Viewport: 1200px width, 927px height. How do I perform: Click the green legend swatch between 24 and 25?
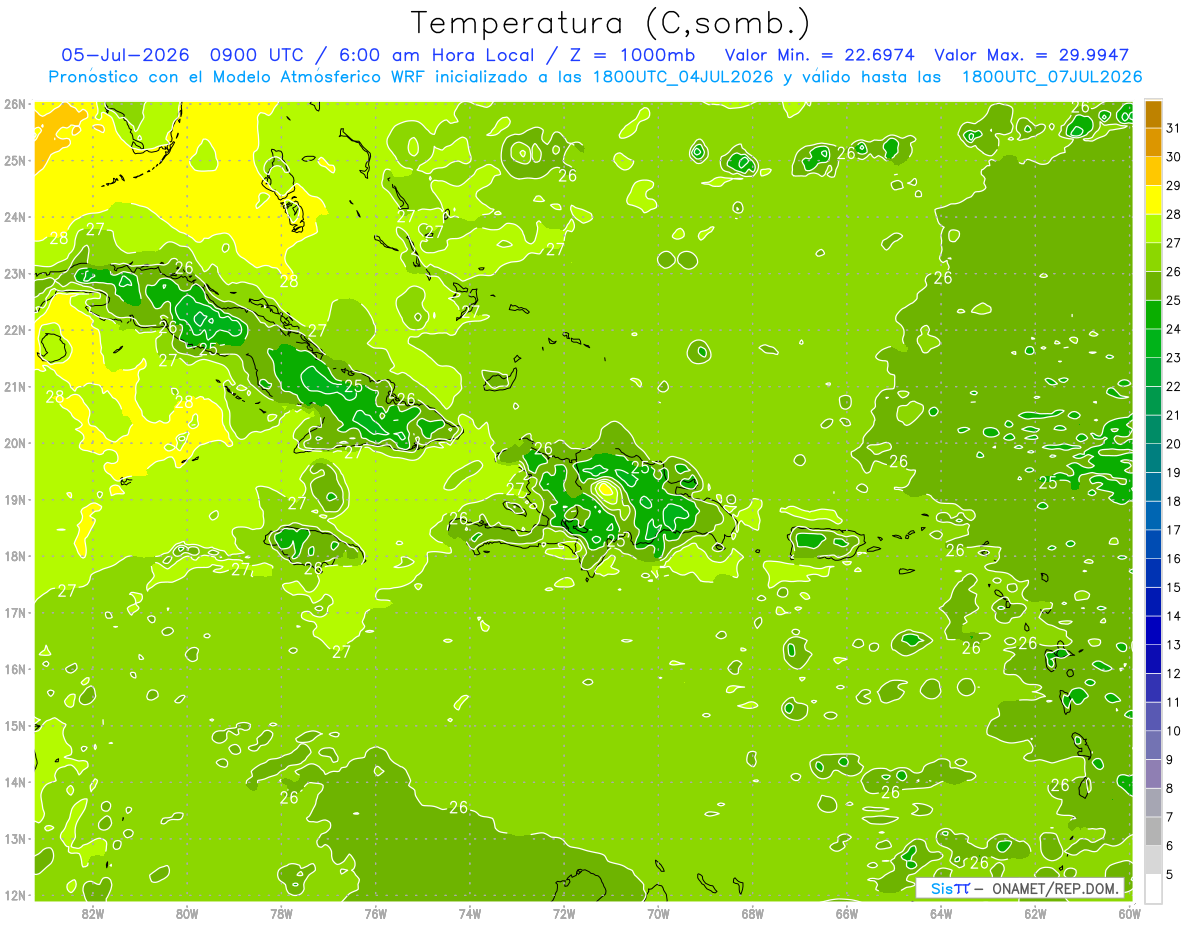(x=1153, y=314)
